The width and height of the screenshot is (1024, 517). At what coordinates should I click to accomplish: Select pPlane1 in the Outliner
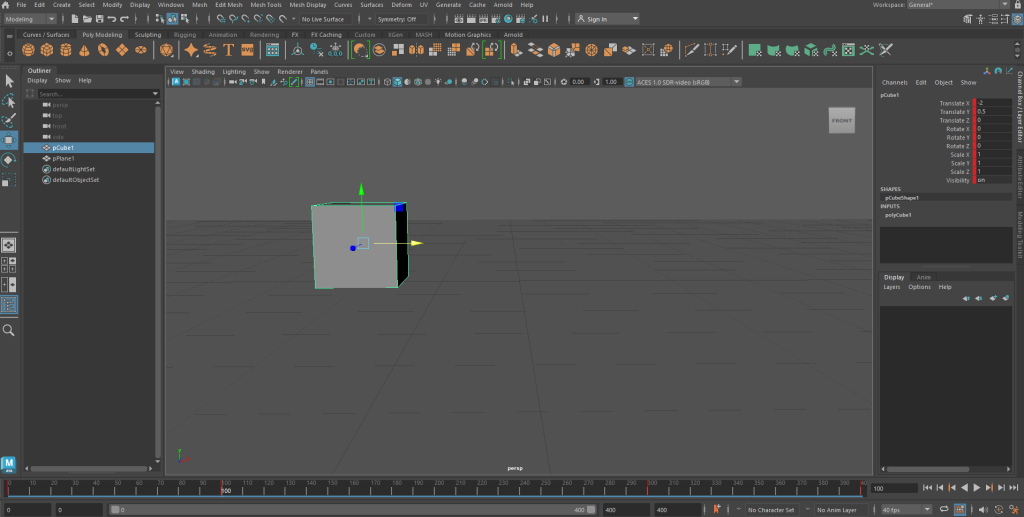(x=64, y=158)
